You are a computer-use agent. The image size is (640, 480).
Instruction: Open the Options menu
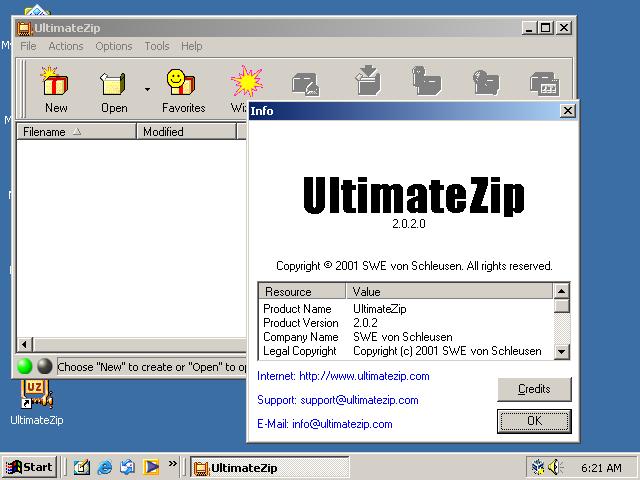113,46
